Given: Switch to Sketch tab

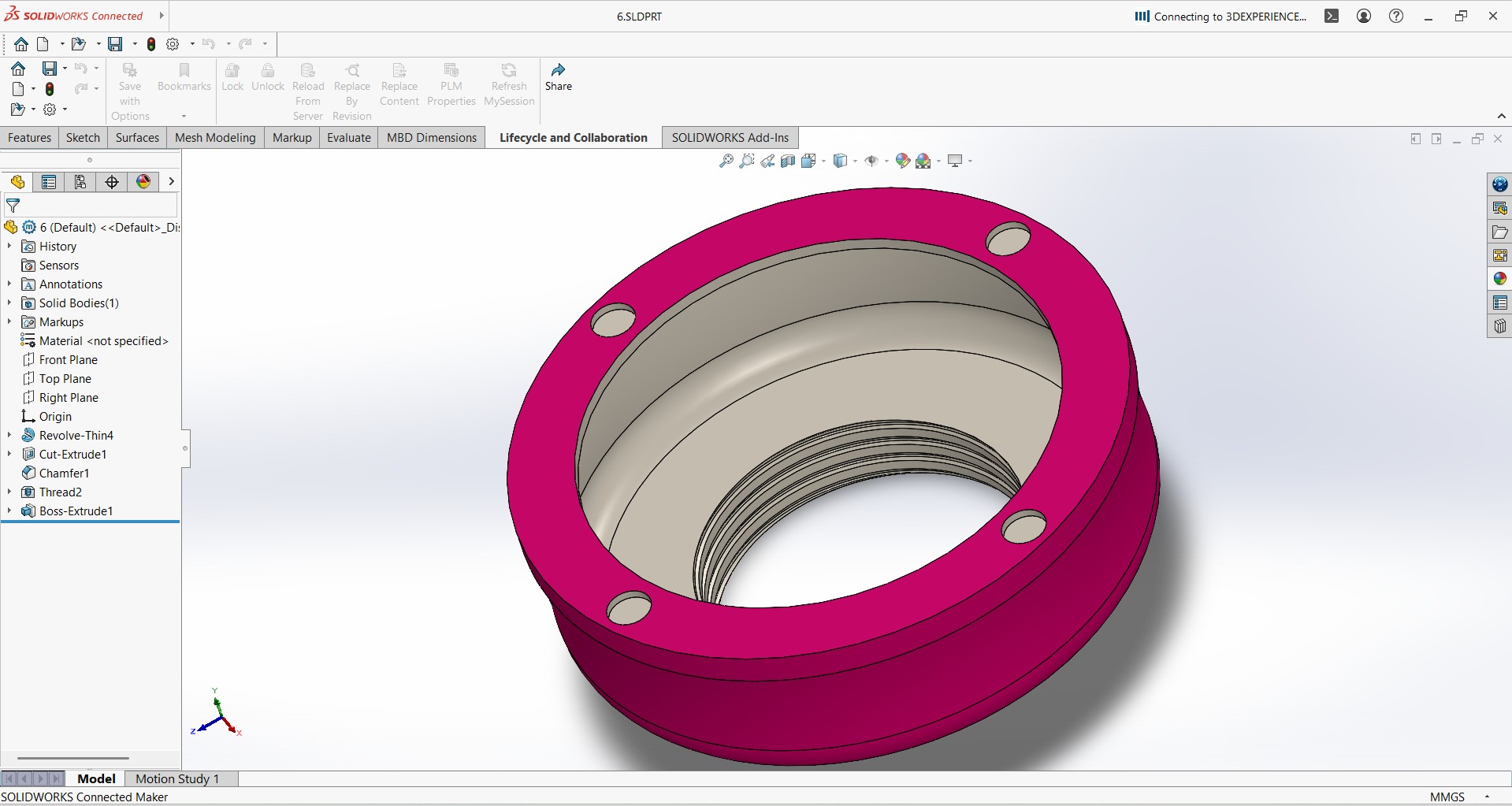Looking at the screenshot, I should [x=83, y=138].
